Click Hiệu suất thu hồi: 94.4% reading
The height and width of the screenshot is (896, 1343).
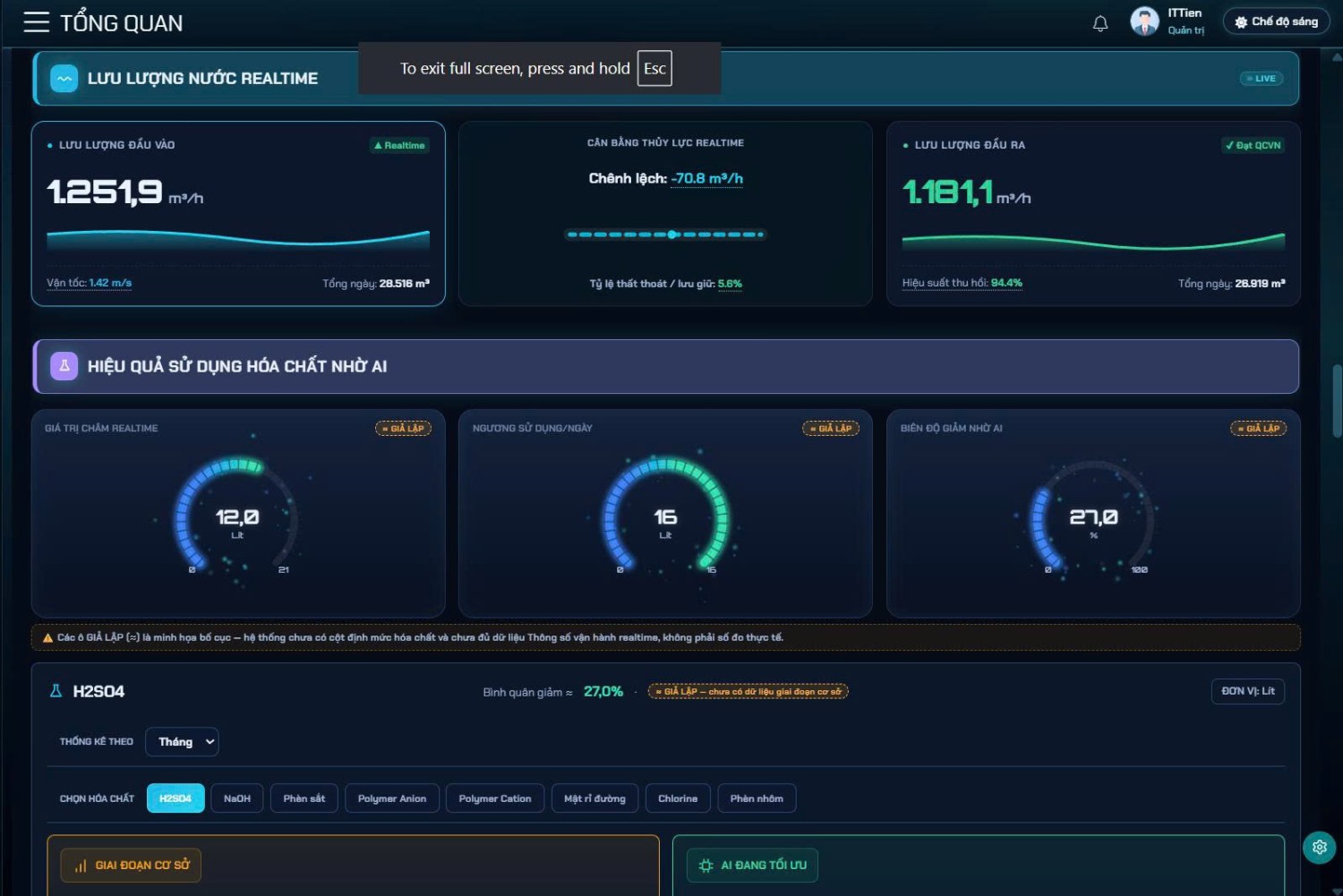(962, 283)
